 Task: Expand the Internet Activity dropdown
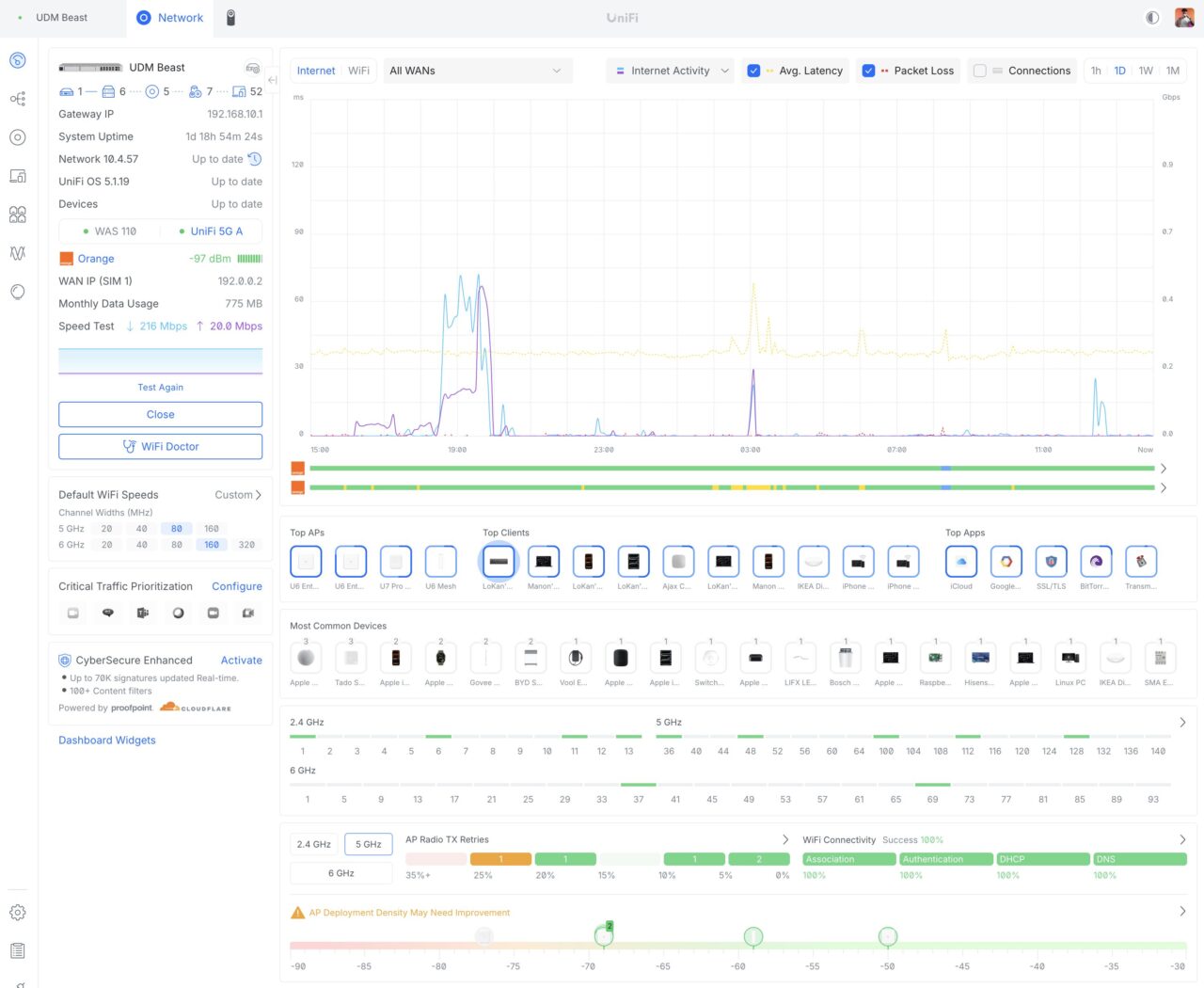click(x=672, y=71)
